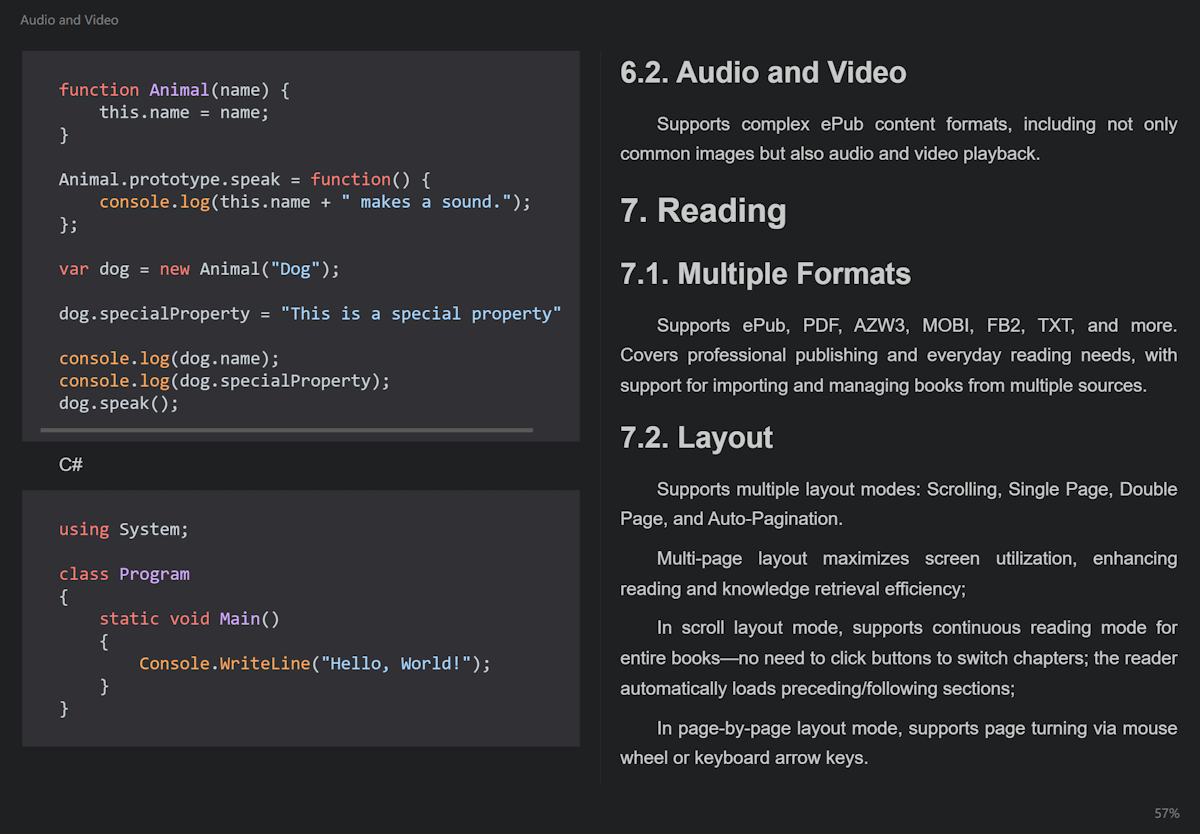Screen dimensions: 1200x834
Task: Click the "7.1. Multiple Formats" heading
Action: (x=765, y=274)
